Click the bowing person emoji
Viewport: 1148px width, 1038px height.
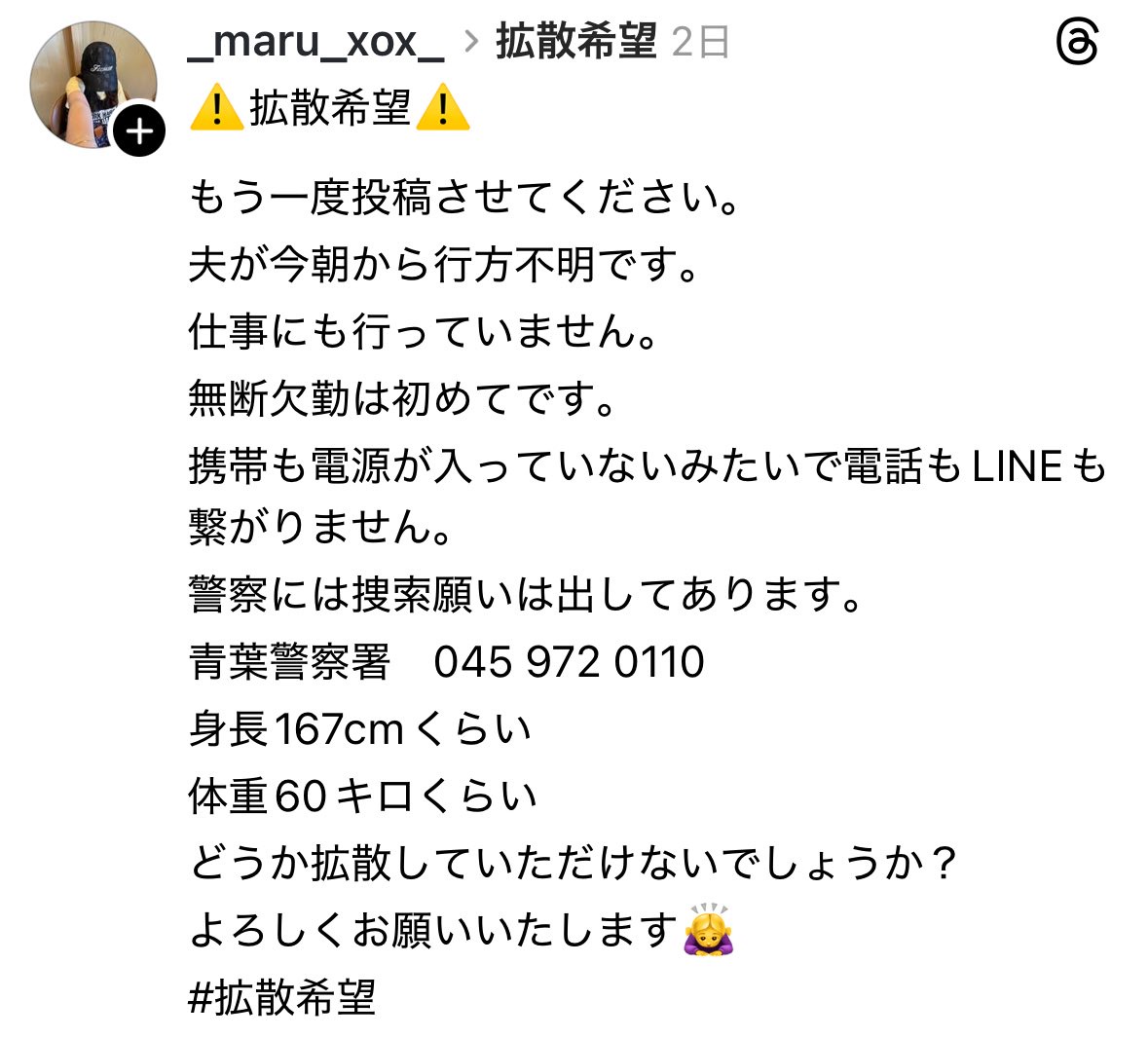(709, 930)
